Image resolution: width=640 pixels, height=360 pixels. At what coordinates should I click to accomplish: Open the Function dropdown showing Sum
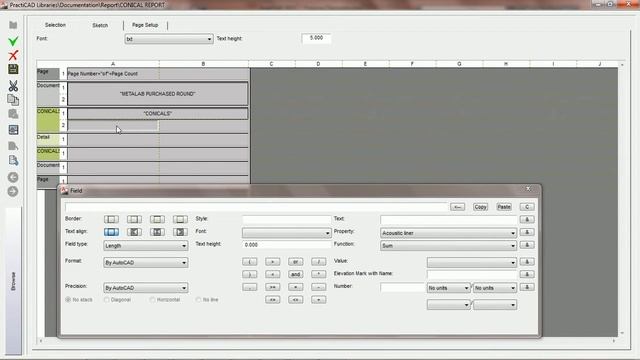click(x=448, y=246)
